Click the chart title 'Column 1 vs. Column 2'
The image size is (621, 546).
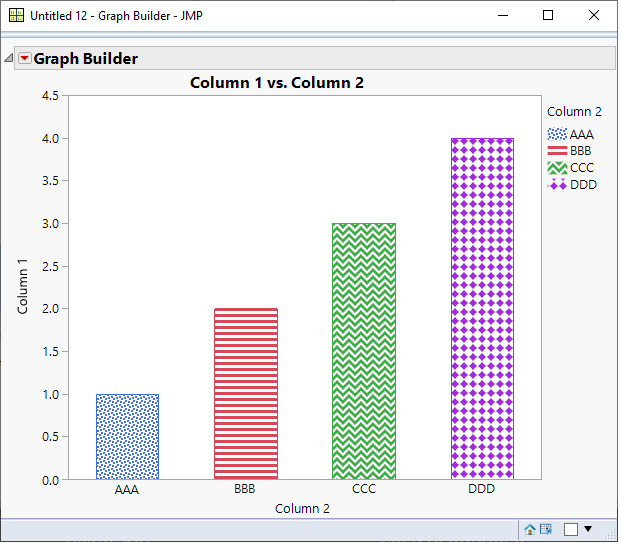coord(277,83)
